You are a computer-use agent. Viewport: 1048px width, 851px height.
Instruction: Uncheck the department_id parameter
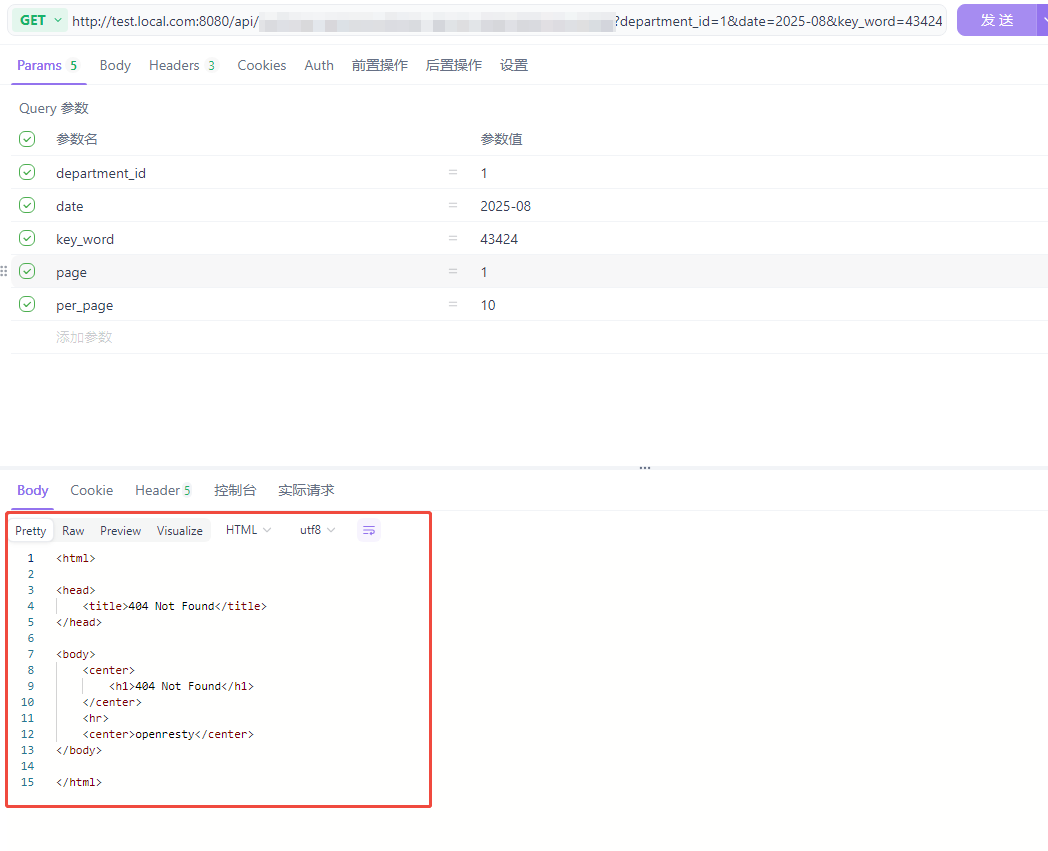27,172
